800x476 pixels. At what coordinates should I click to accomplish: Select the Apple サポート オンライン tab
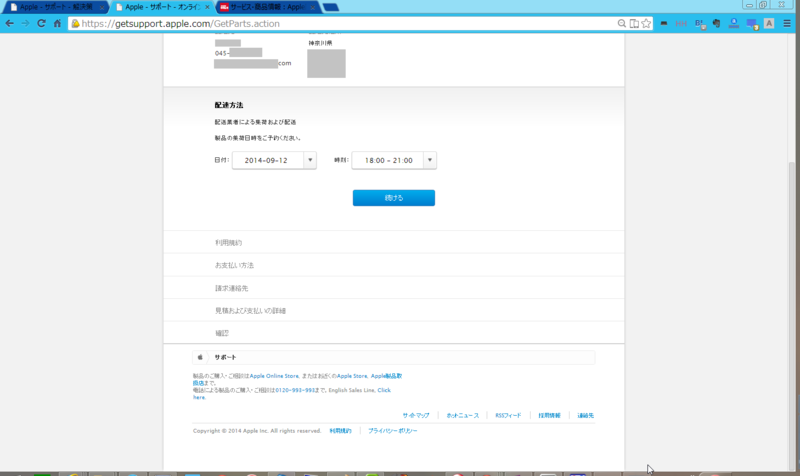162,7
